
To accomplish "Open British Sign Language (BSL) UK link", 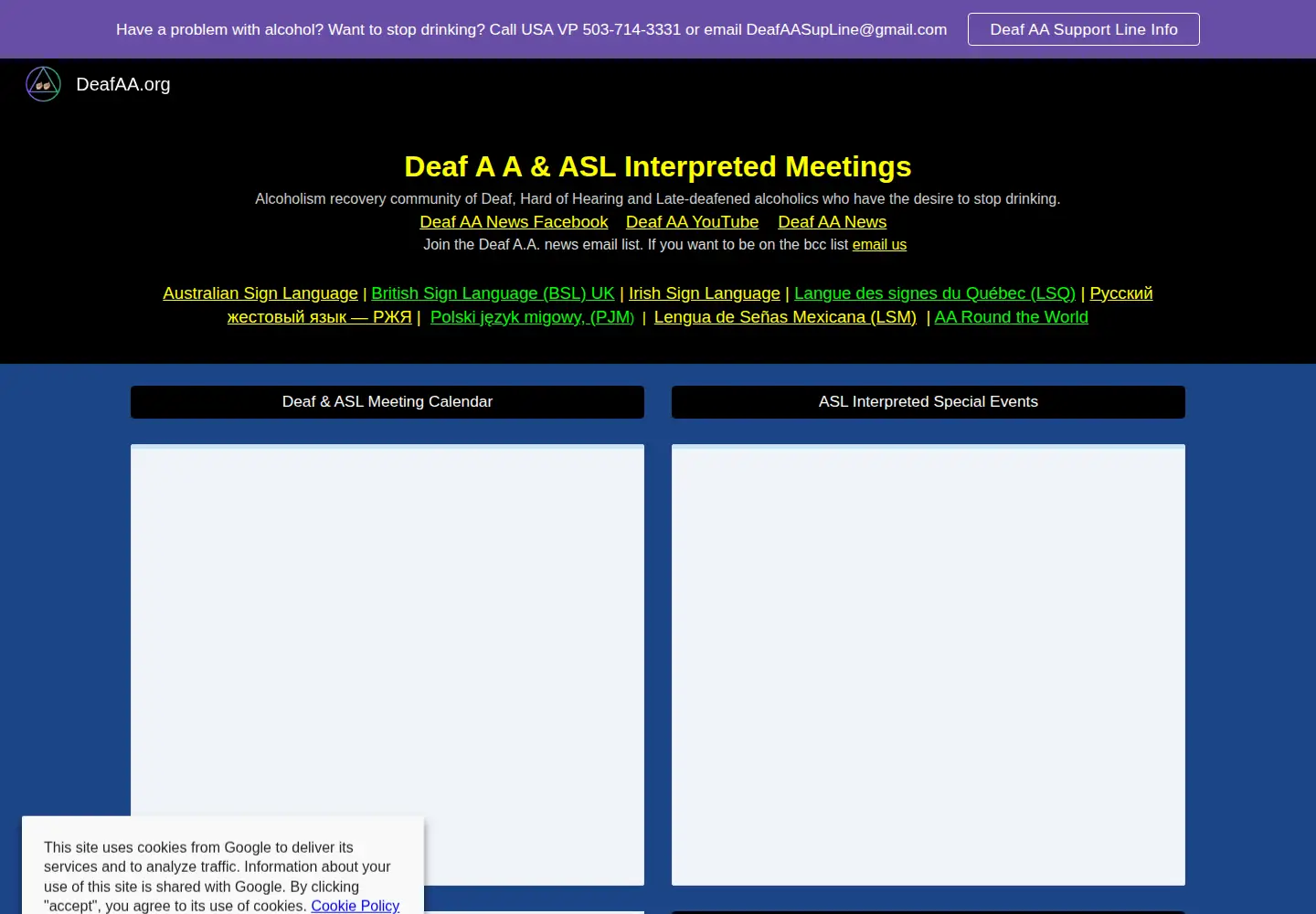I will coord(493,293).
